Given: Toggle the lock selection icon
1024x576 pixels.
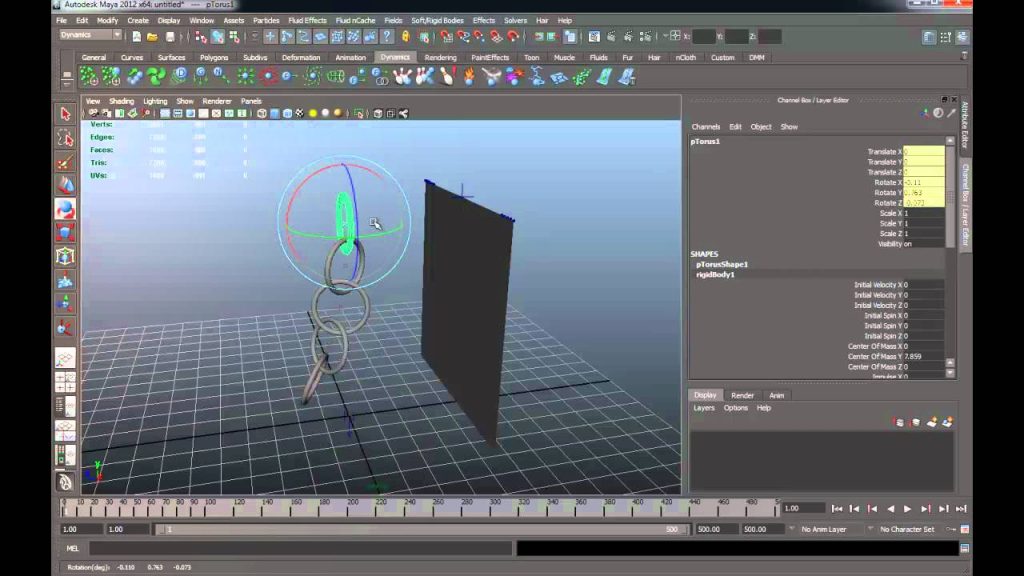Looking at the screenshot, I should [x=406, y=37].
